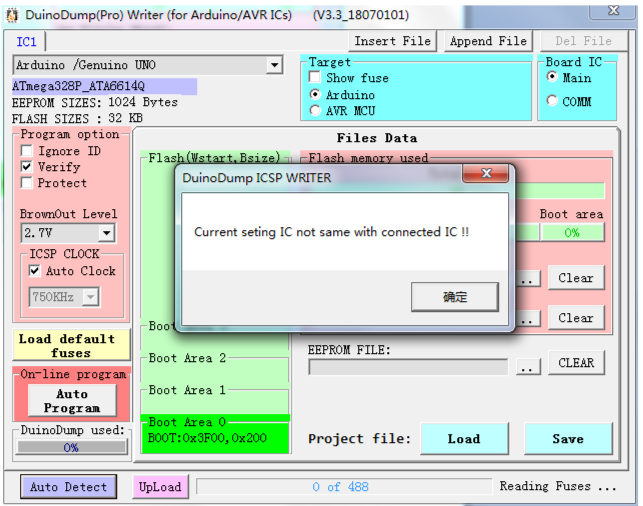Enable the Protect checkbox
The width and height of the screenshot is (643, 506).
click(x=27, y=182)
